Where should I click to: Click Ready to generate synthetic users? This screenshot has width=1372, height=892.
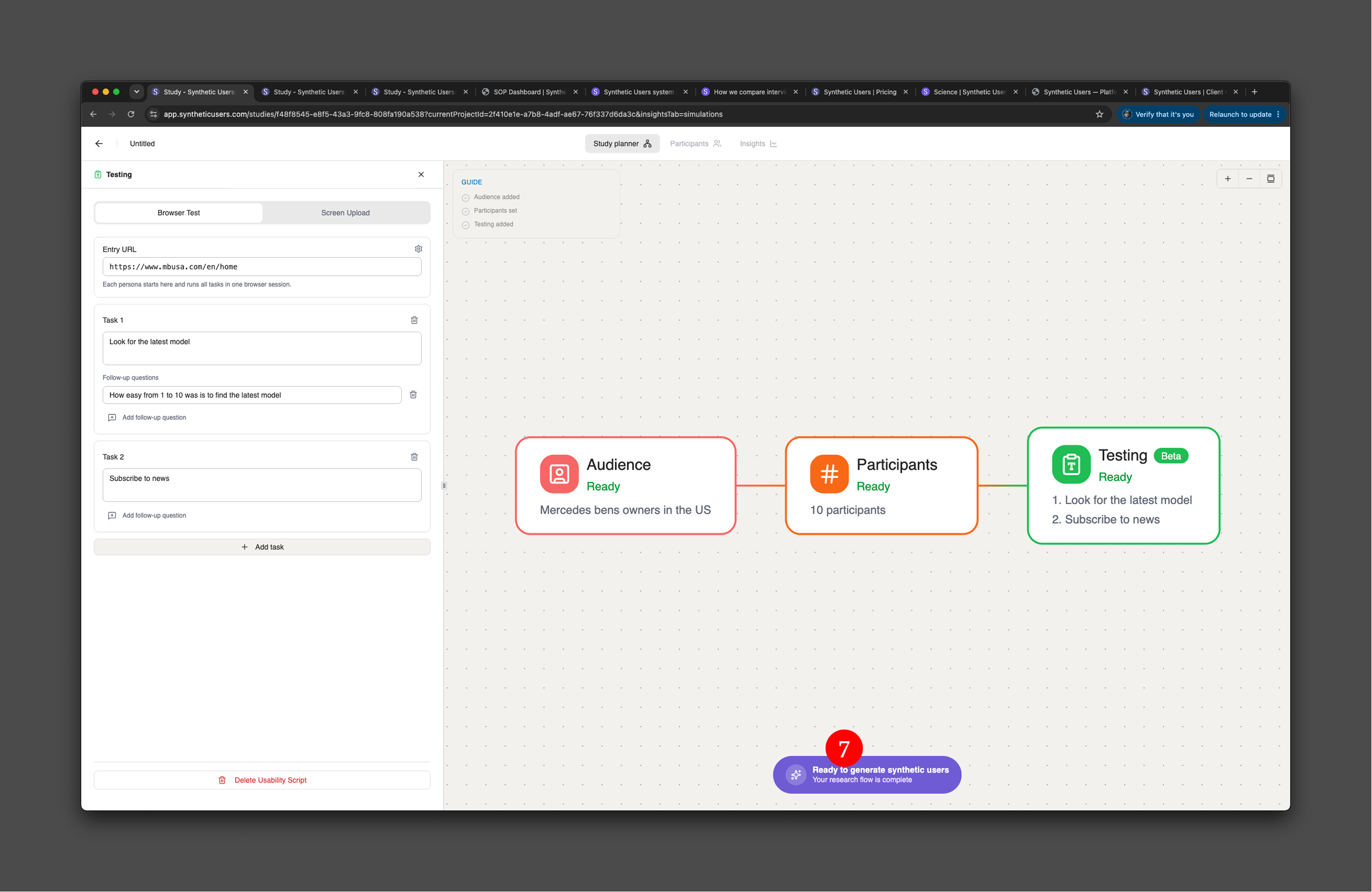867,775
